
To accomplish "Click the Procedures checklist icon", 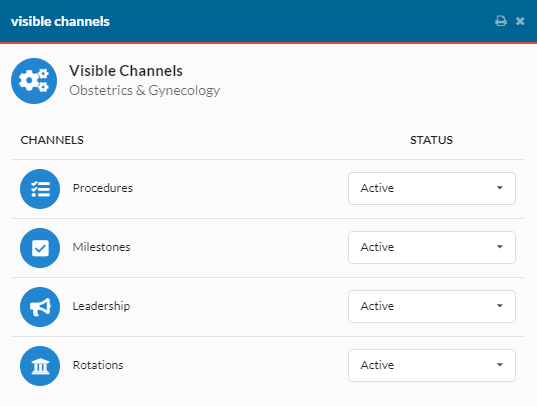I will click(x=40, y=189).
